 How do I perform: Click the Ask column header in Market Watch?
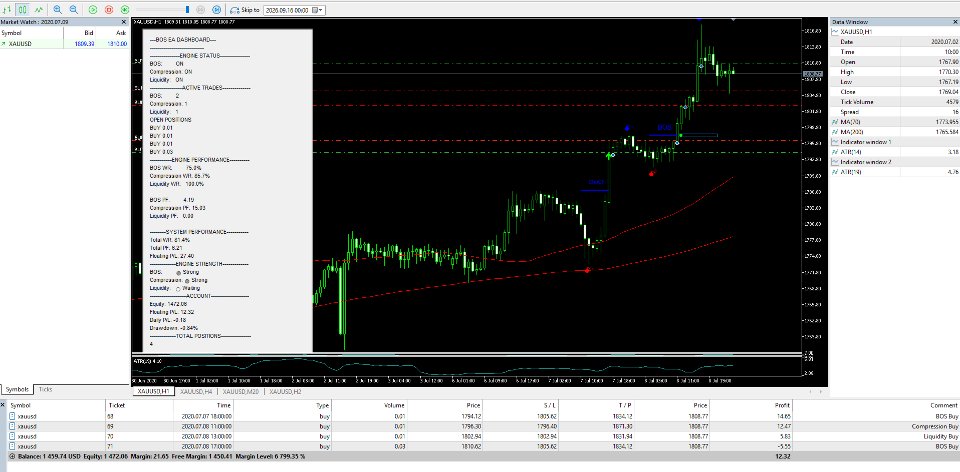coord(121,33)
